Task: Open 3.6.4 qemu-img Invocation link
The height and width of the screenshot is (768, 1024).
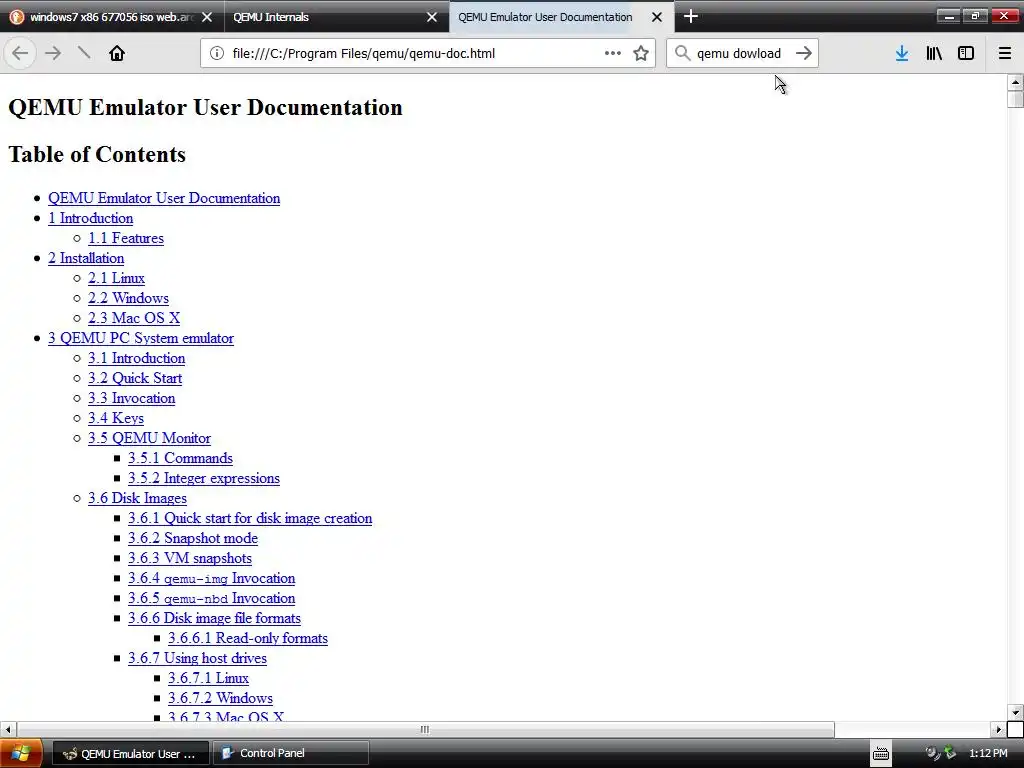Action: 212,578
